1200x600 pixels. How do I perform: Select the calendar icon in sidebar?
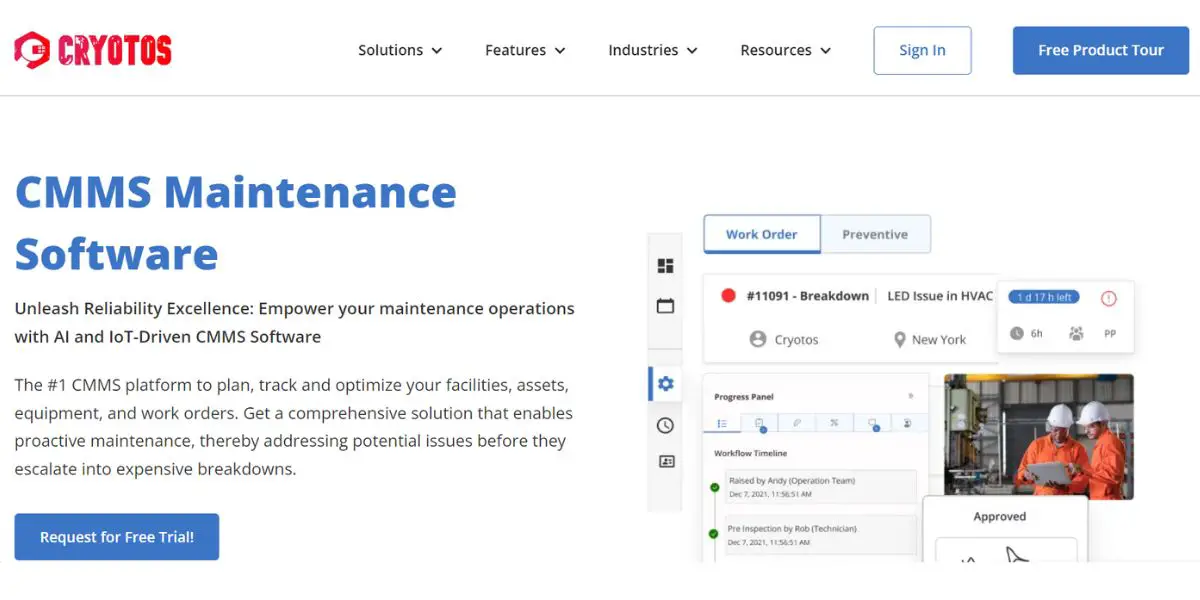(665, 306)
